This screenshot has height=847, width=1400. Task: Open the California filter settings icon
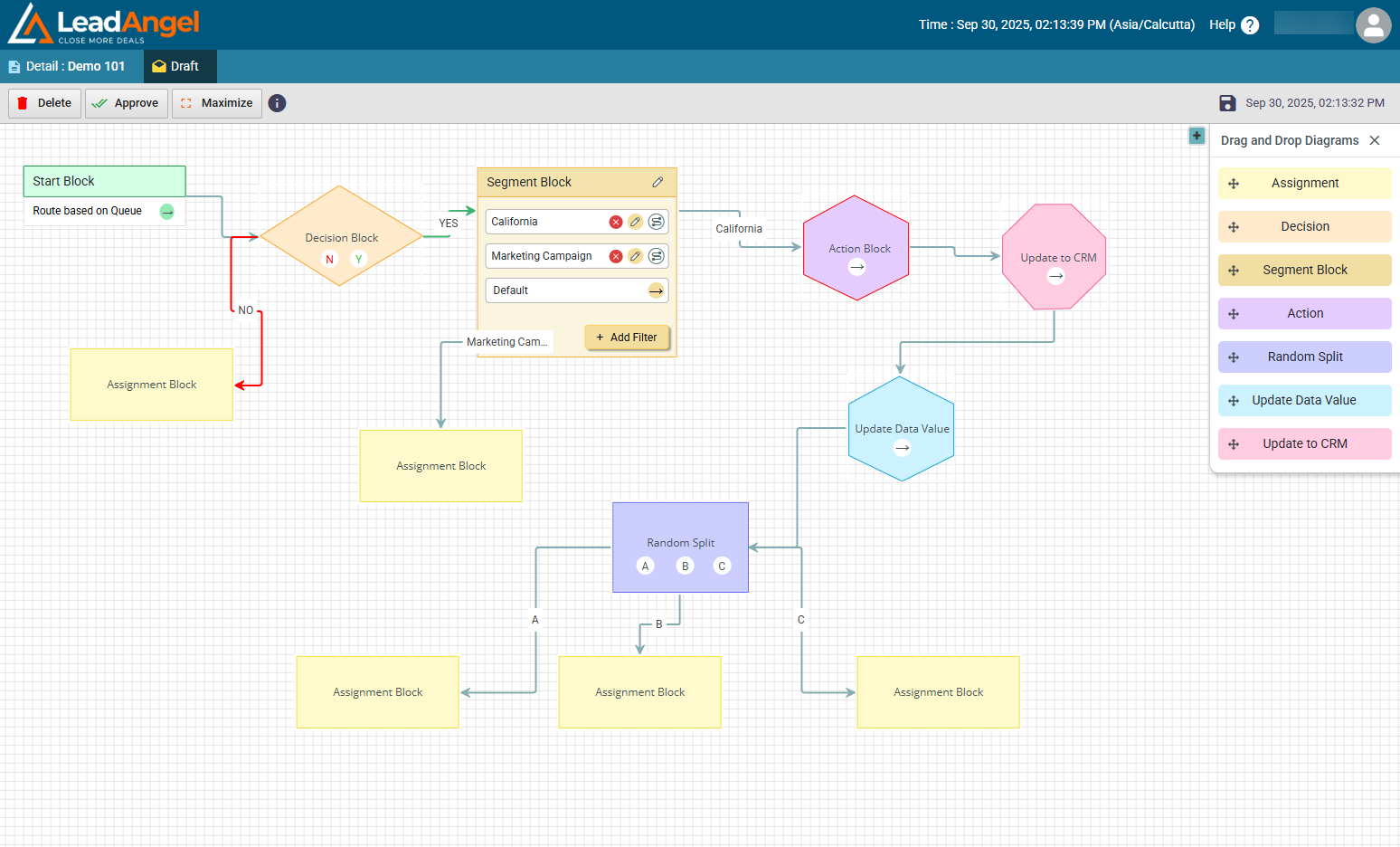tap(657, 222)
